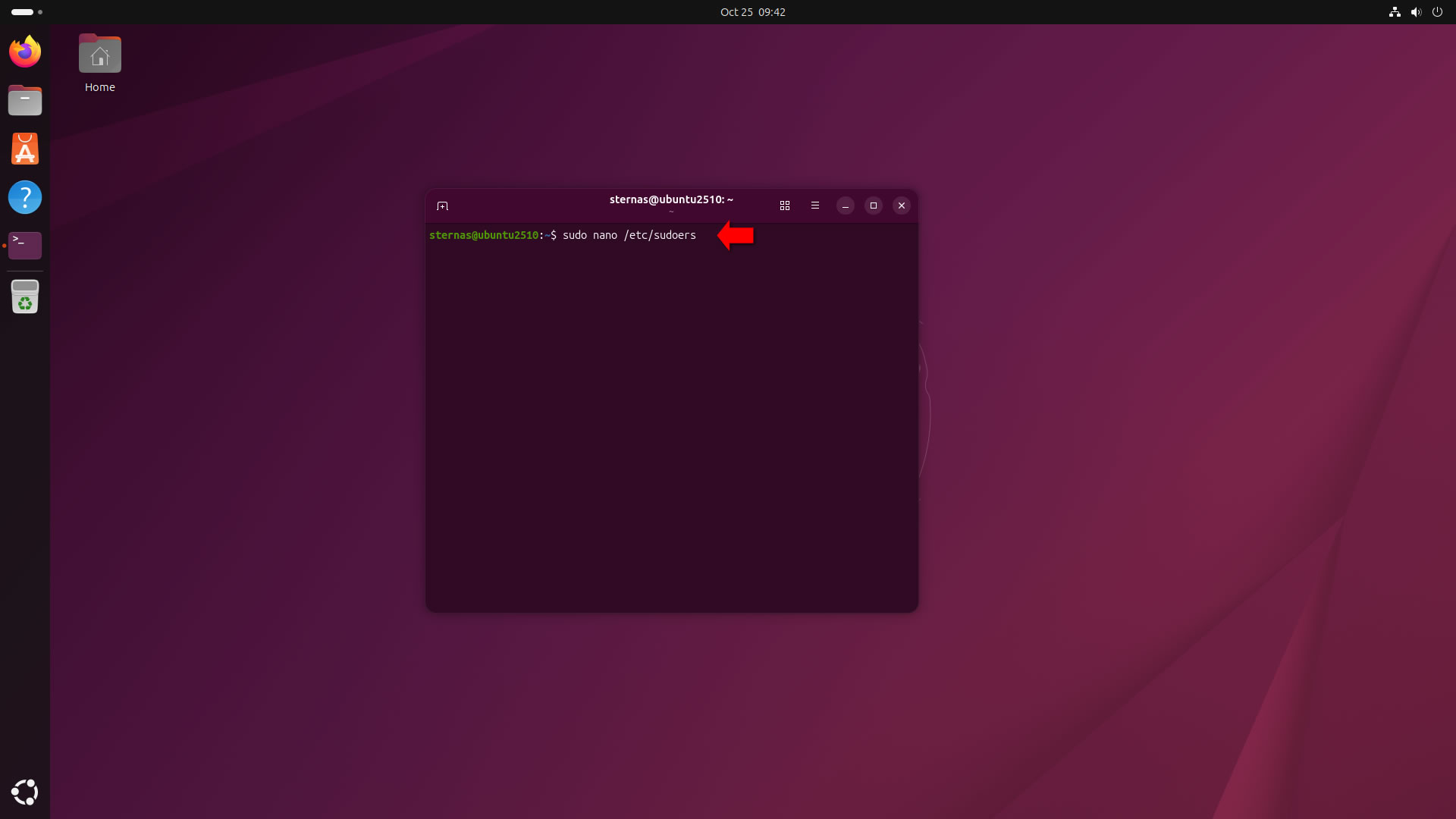Image resolution: width=1456 pixels, height=819 pixels.
Task: Open new tab in terminal
Action: (x=443, y=206)
